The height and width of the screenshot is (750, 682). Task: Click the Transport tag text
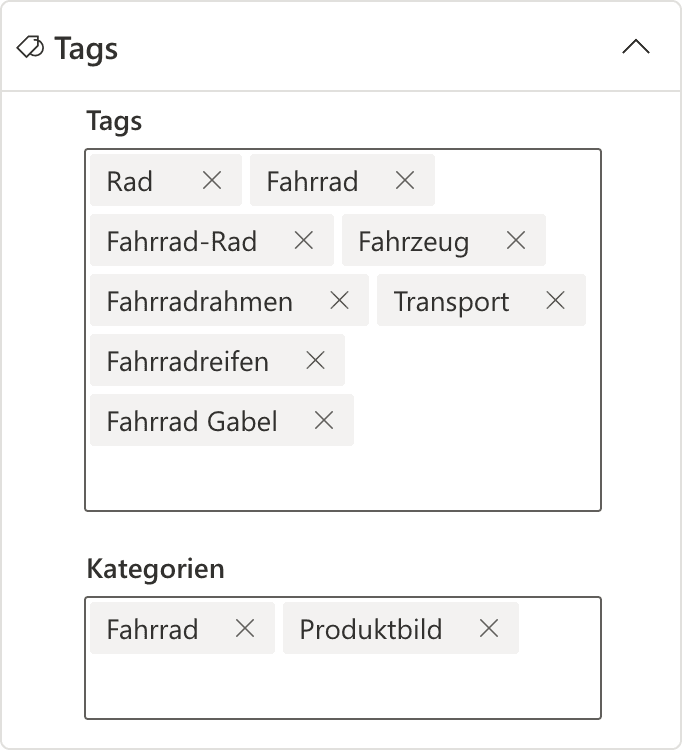pos(451,301)
